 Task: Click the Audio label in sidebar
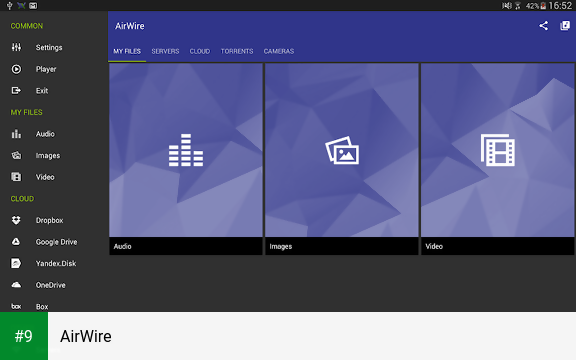45,134
